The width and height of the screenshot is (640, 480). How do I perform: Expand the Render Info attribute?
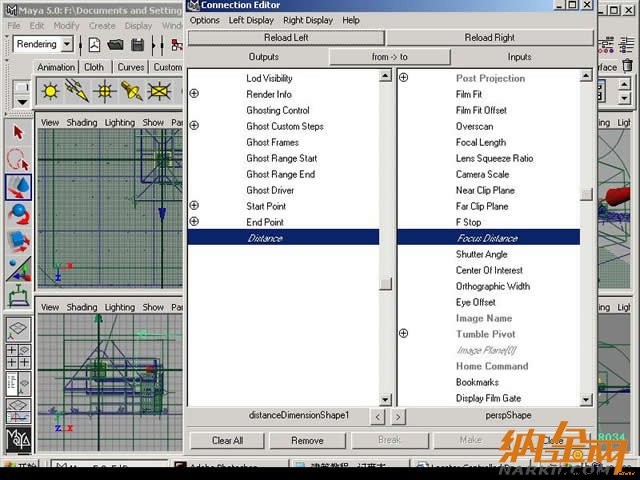(x=194, y=93)
